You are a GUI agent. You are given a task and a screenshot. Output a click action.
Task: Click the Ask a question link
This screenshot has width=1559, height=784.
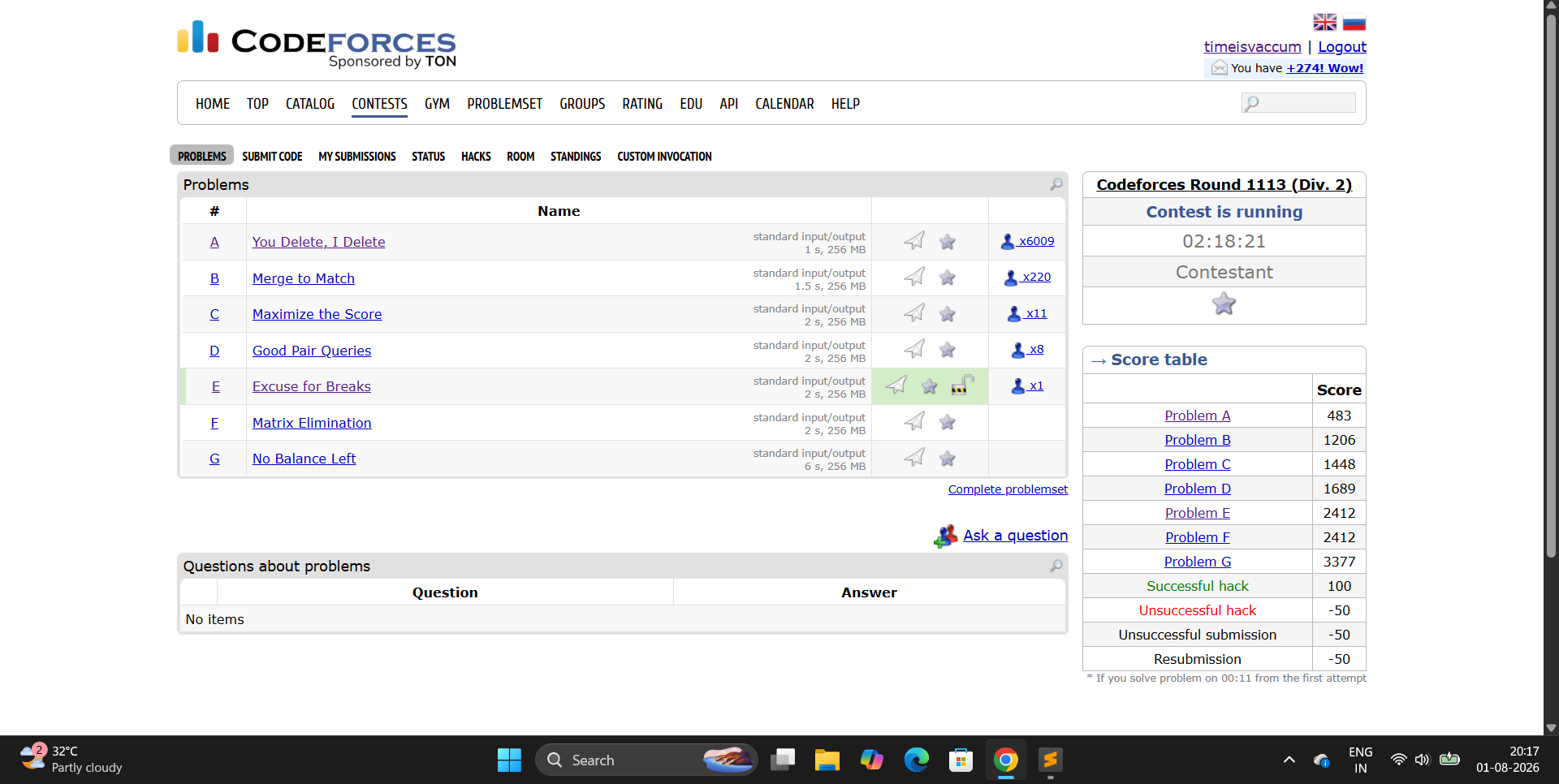[1015, 536]
